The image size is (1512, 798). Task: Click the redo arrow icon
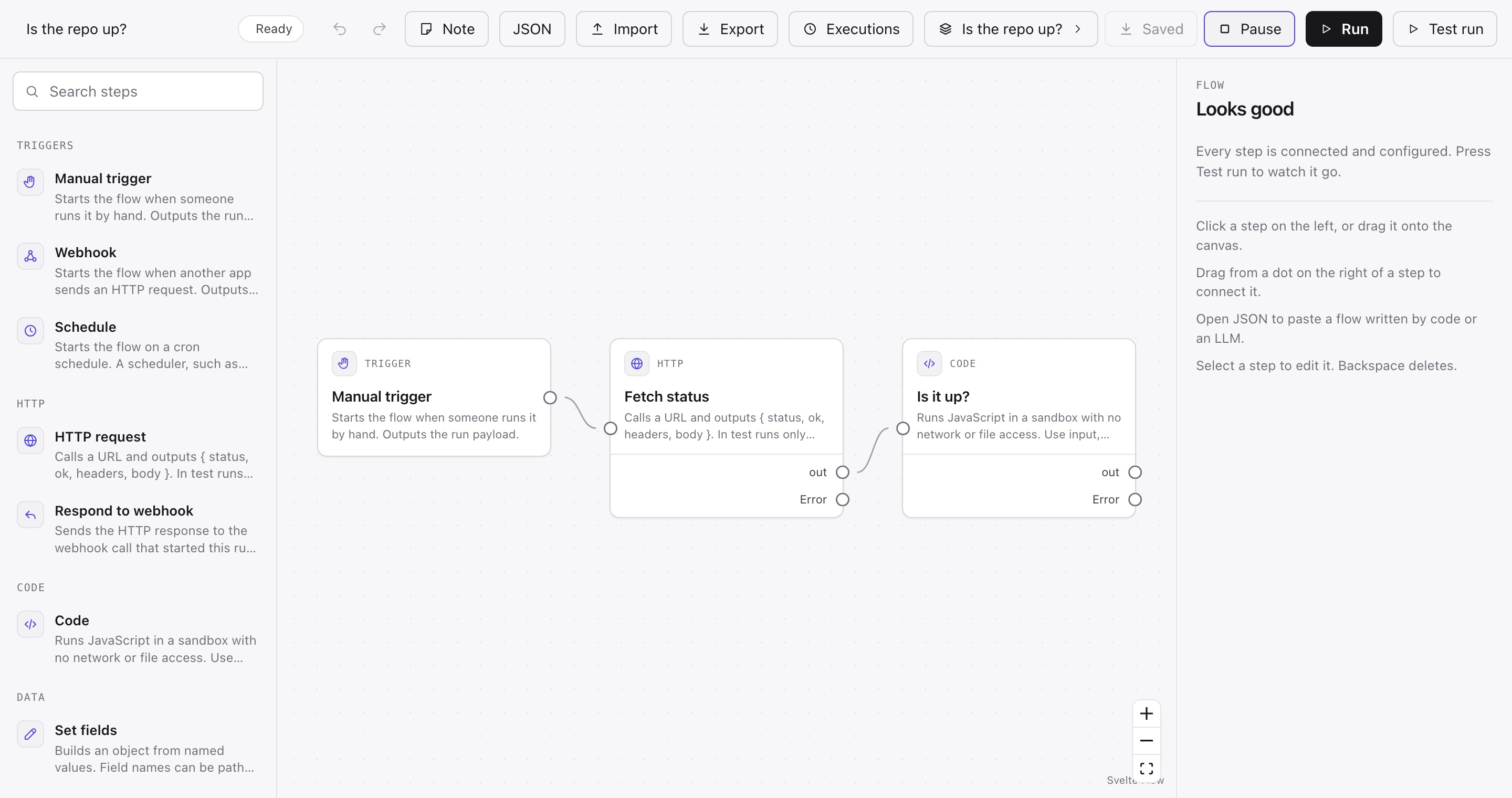click(x=380, y=29)
